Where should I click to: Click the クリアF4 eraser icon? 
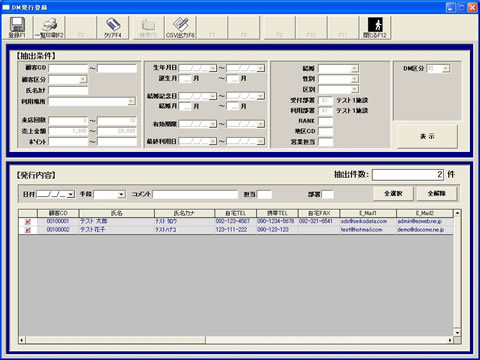pyautogui.click(x=113, y=25)
